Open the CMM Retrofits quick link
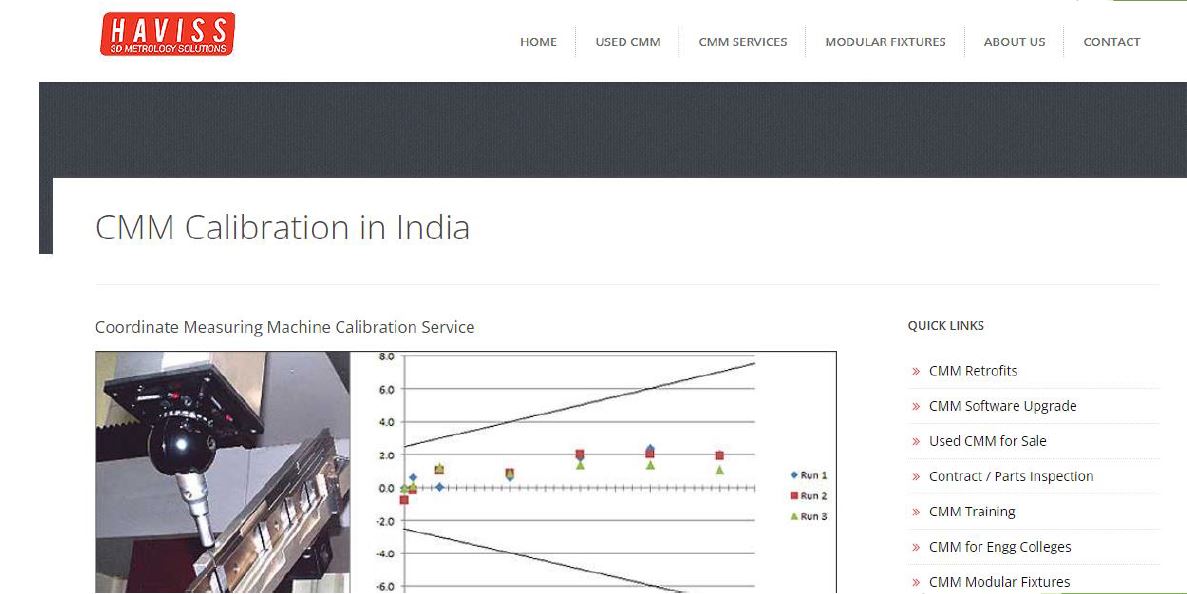Image resolution: width=1187 pixels, height=594 pixels. pos(972,371)
